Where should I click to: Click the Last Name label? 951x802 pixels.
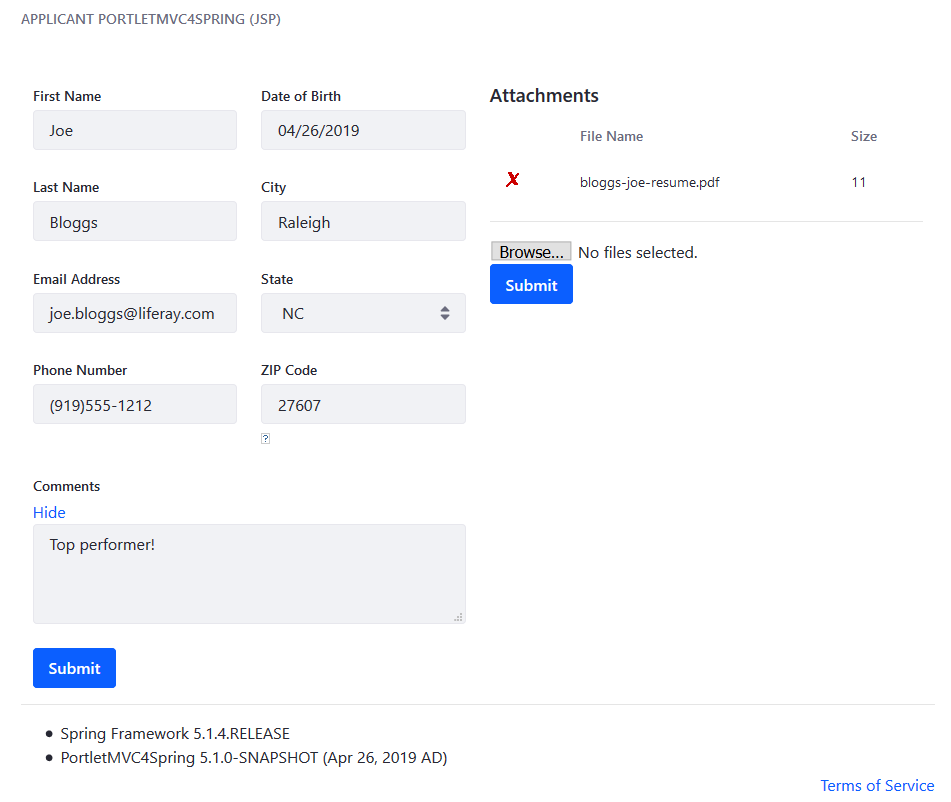point(66,187)
